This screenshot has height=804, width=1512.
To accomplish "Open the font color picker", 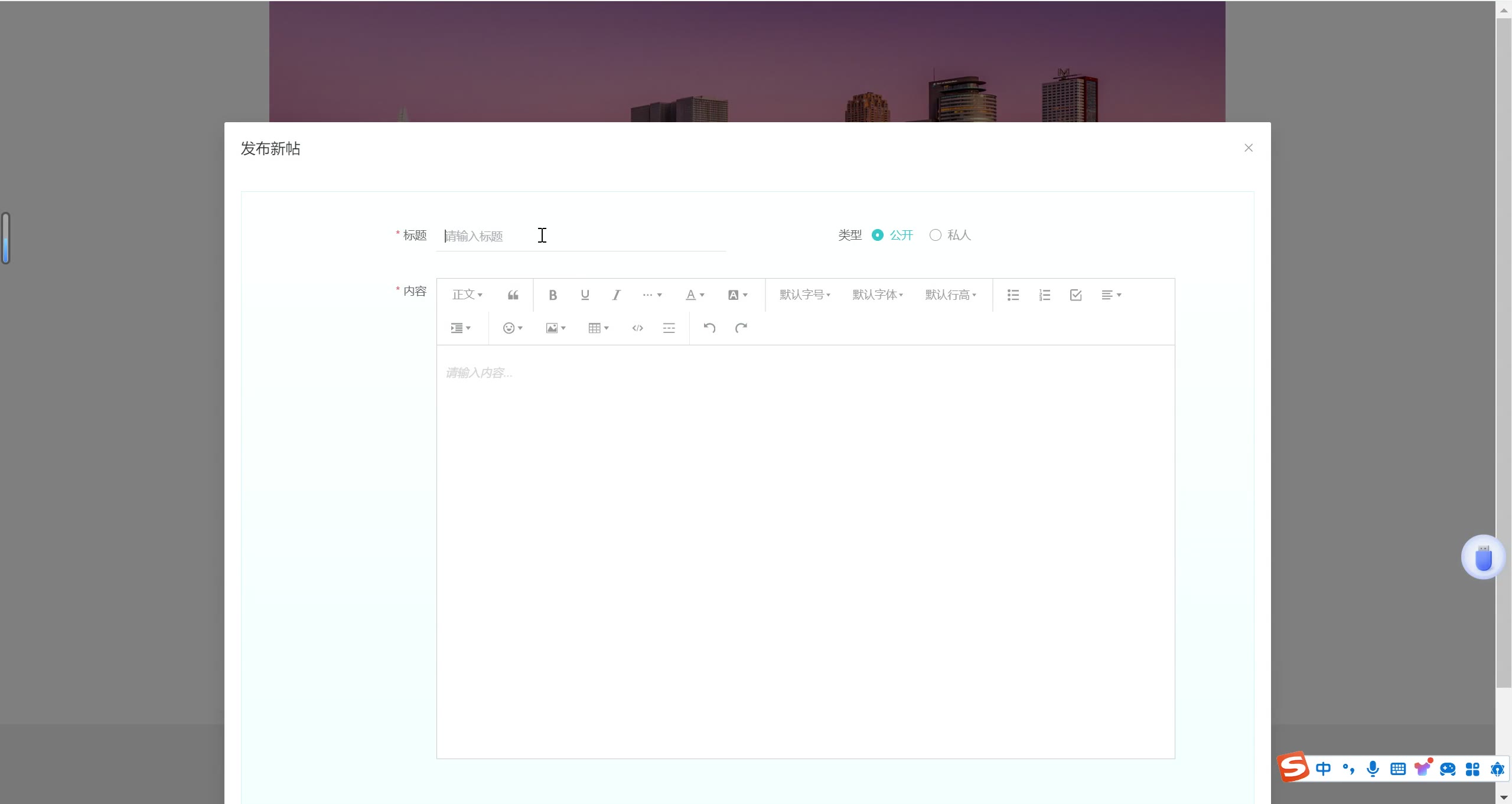I will (695, 295).
